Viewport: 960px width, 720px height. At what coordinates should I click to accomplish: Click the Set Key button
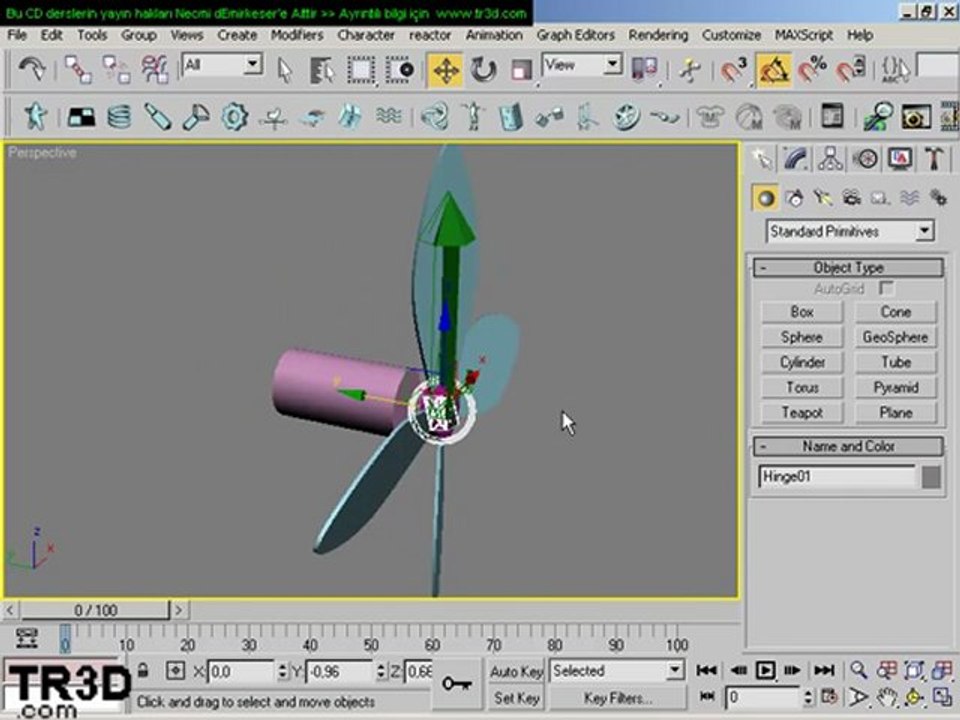516,698
